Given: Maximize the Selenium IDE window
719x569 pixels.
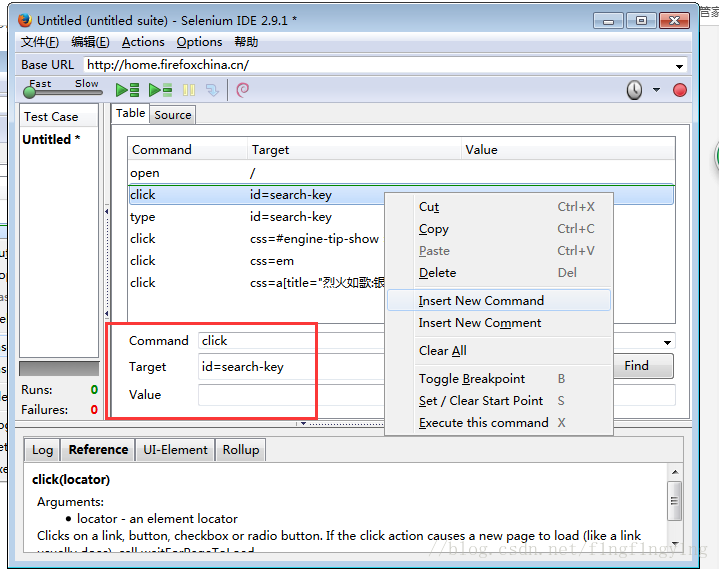Looking at the screenshot, I should coord(642,21).
